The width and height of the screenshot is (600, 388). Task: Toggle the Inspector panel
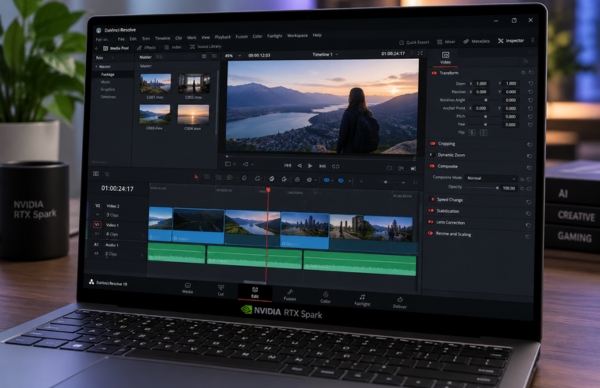511,41
